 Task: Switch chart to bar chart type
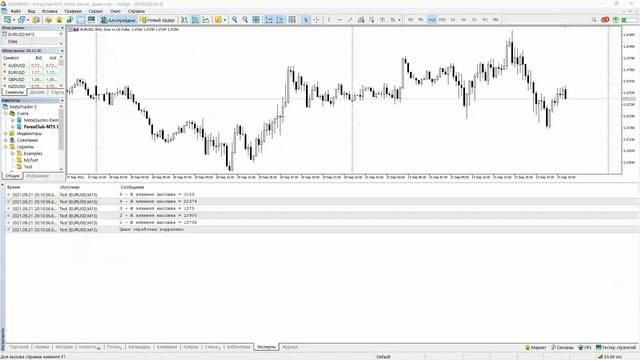184,20
